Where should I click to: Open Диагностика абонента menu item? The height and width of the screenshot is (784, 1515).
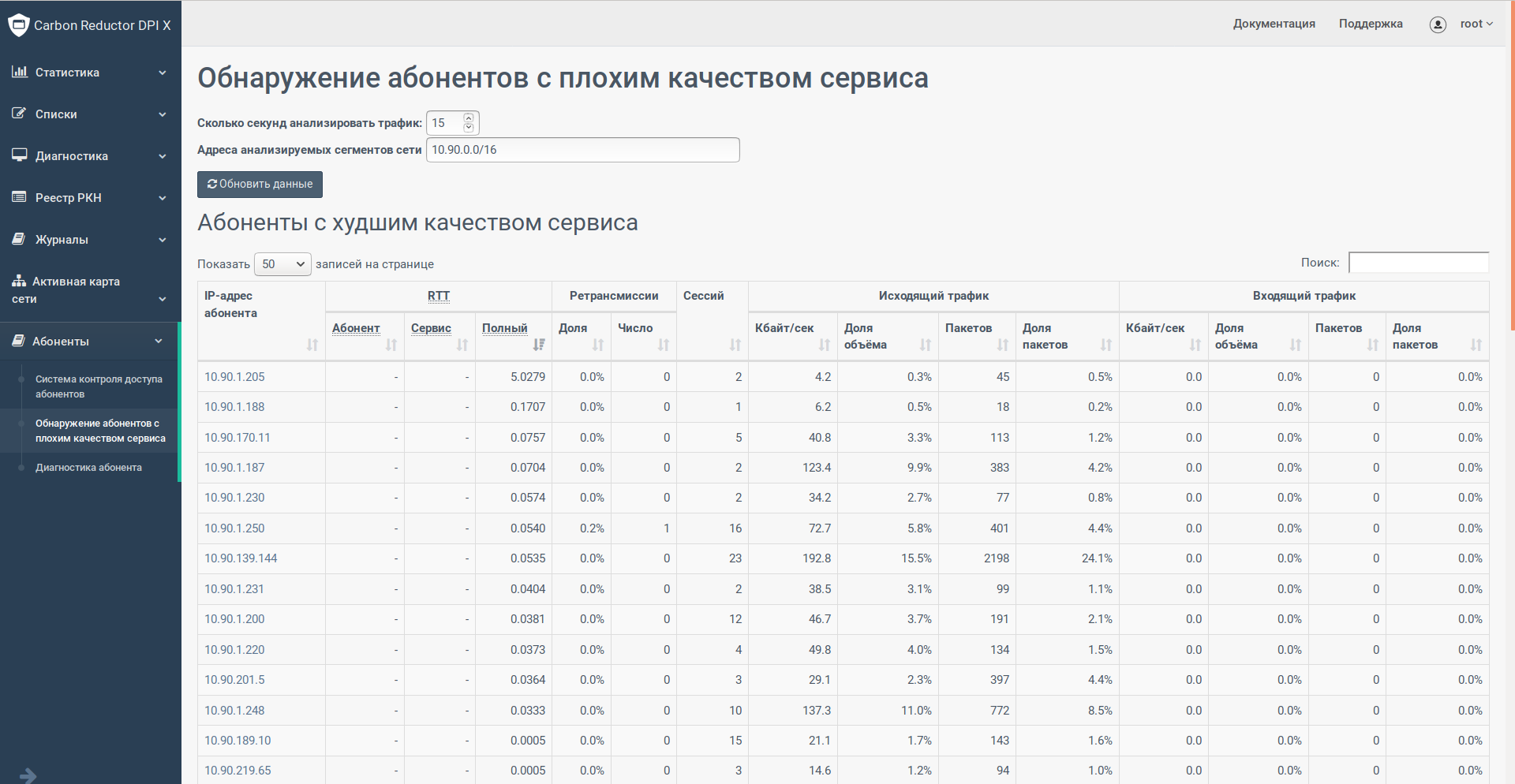[88, 468]
